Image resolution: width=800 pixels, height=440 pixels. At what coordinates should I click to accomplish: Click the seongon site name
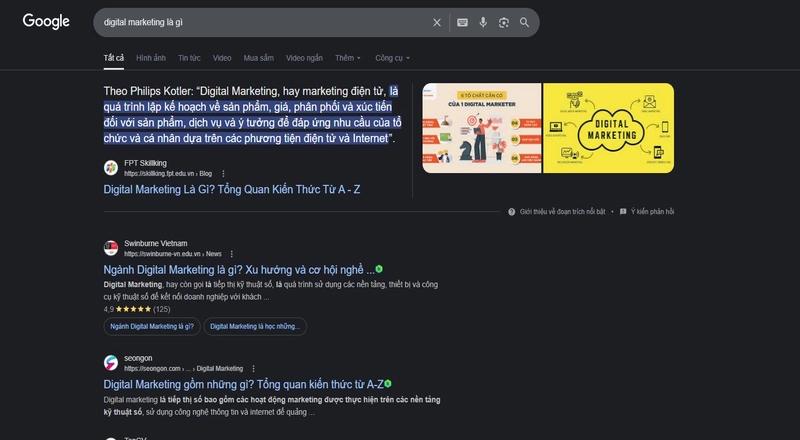(x=138, y=358)
